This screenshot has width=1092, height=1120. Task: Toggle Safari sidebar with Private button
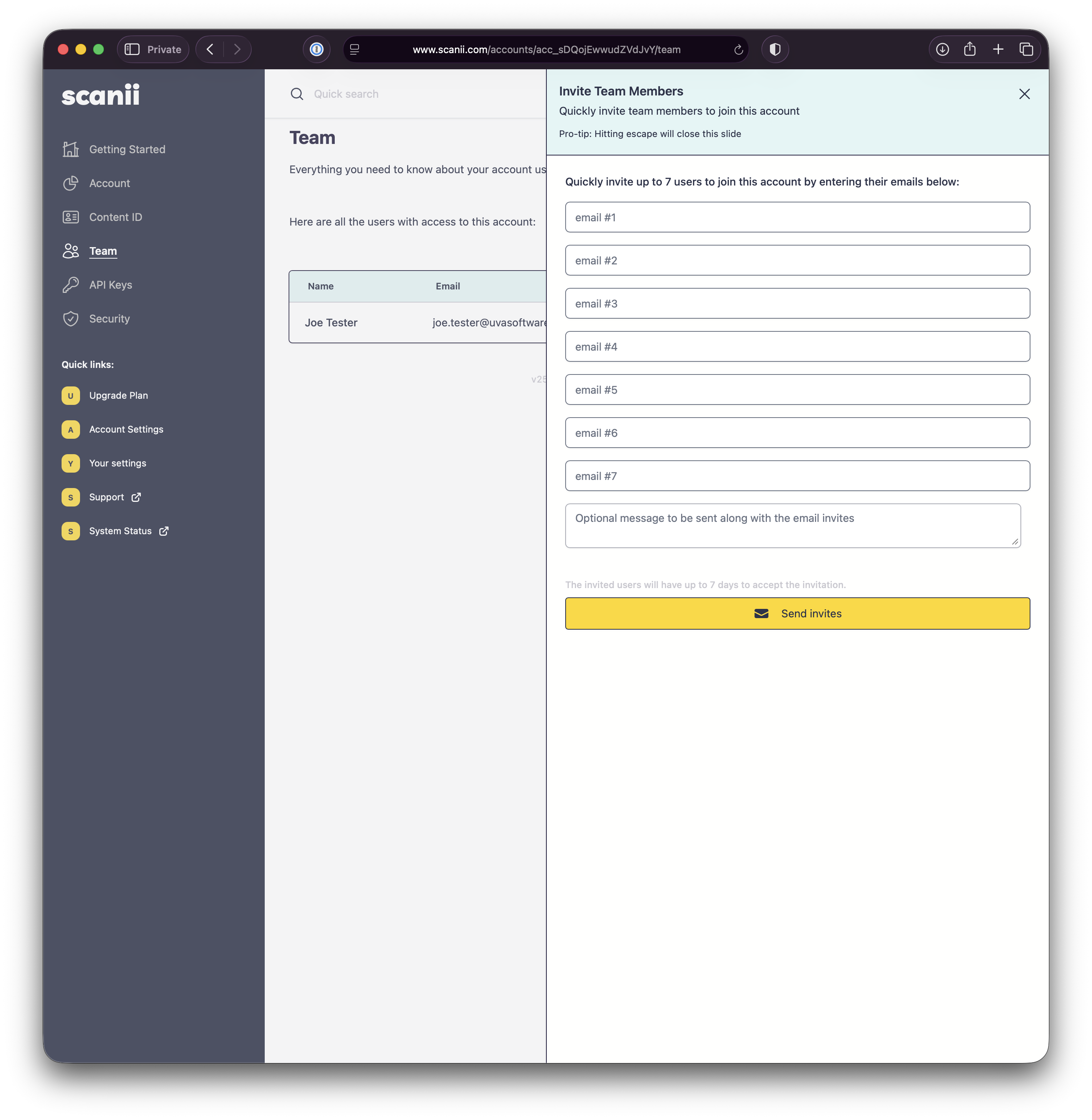tap(153, 49)
